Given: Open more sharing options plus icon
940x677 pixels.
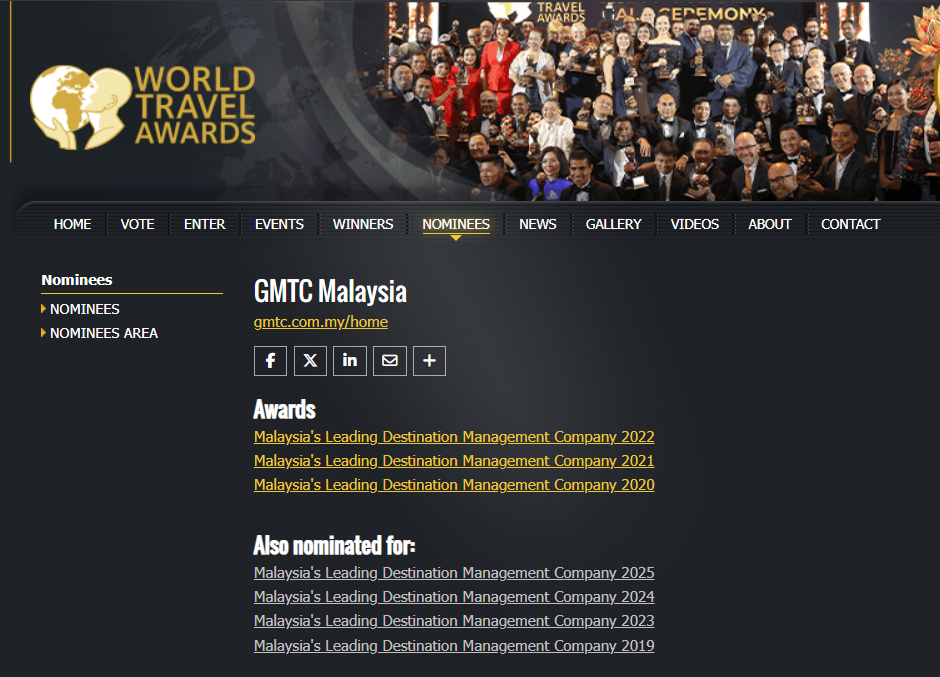Looking at the screenshot, I should 429,361.
